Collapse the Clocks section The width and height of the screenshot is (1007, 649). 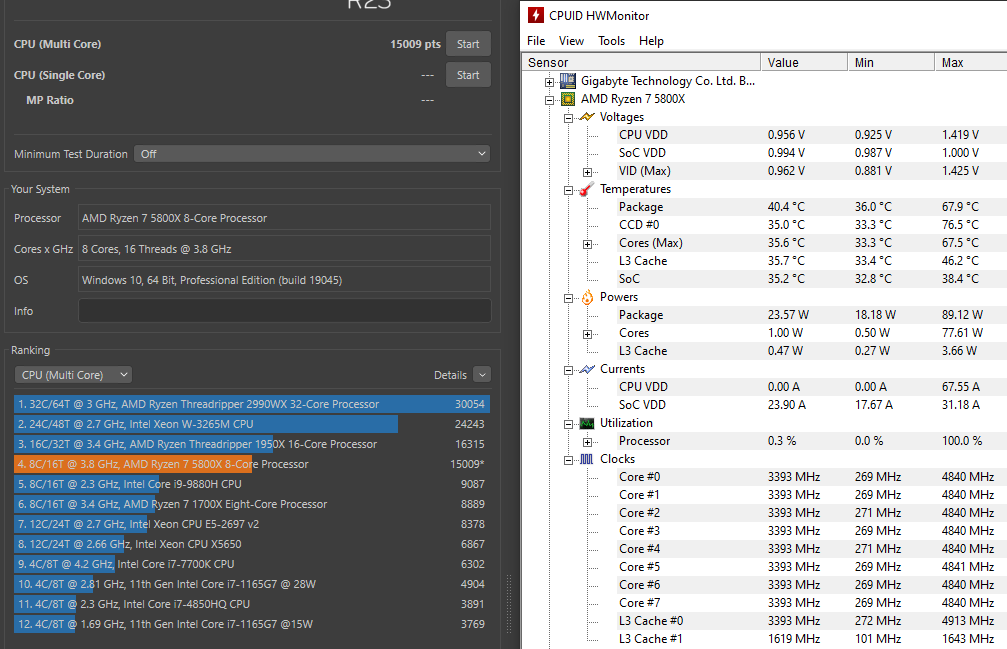(568, 460)
